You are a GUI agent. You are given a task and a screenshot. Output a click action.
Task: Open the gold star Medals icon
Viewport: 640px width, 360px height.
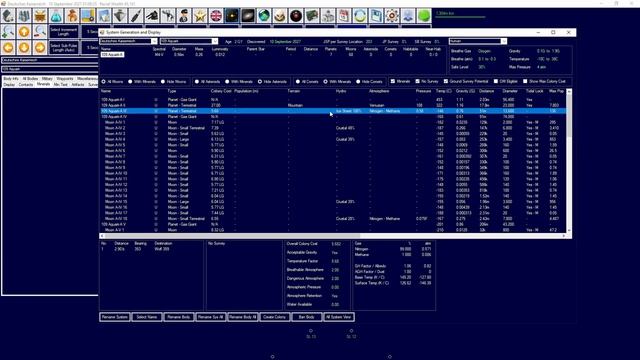(x=200, y=16)
